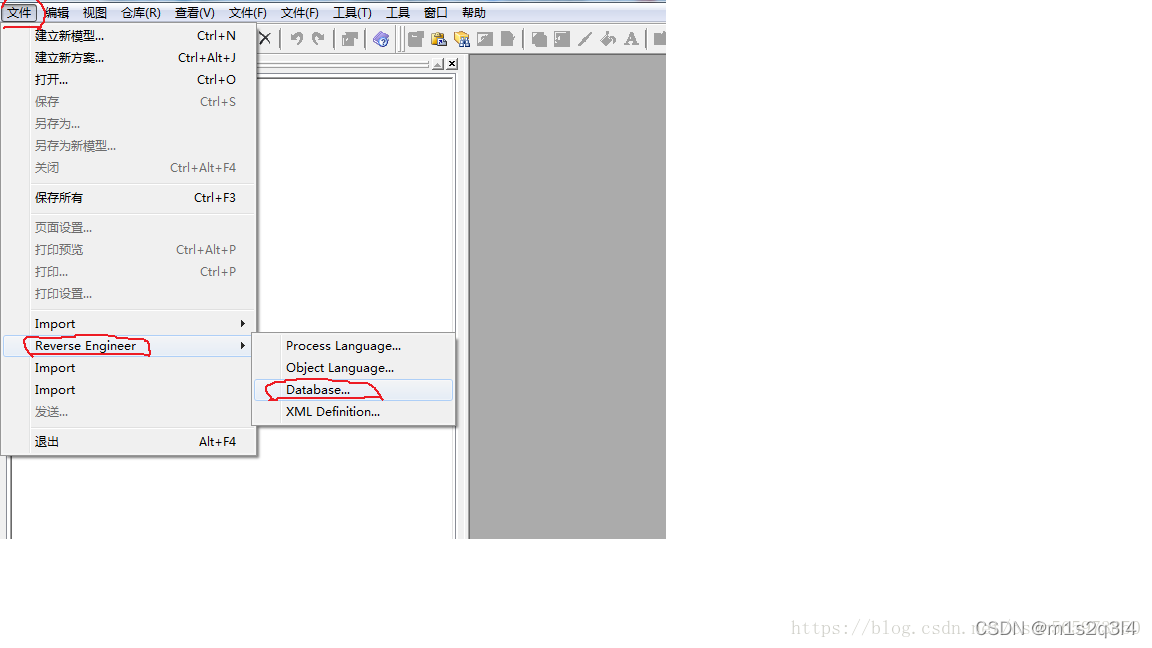The width and height of the screenshot is (1152, 648).
Task: Click the black X delete toolbar icon
Action: coord(264,38)
